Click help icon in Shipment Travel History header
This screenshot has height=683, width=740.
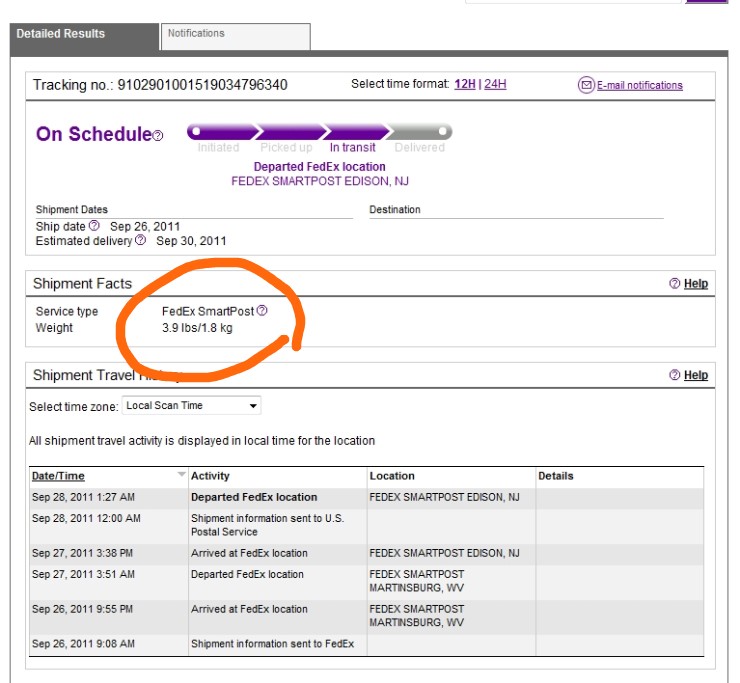(674, 375)
